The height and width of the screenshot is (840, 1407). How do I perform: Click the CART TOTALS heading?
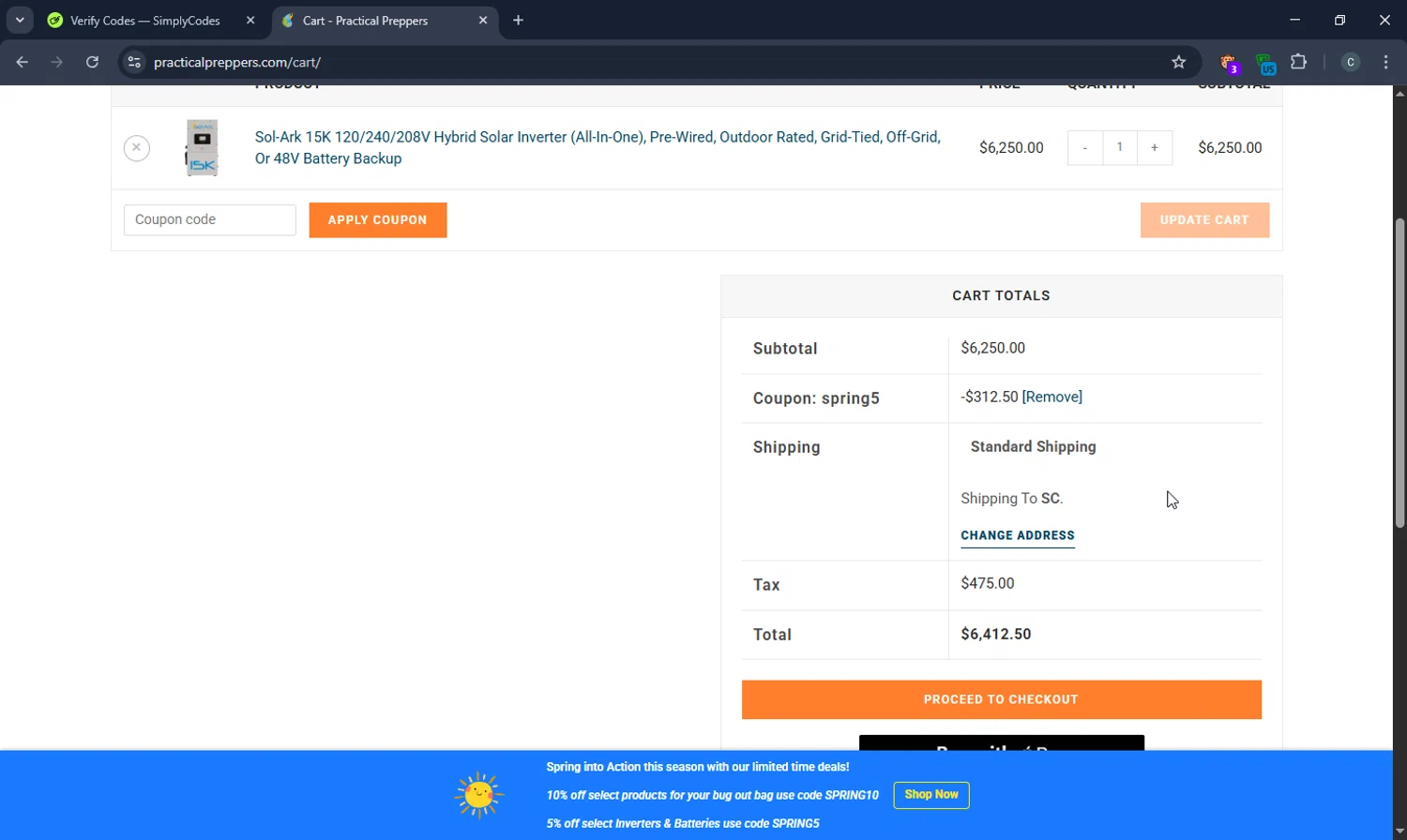(x=1001, y=296)
